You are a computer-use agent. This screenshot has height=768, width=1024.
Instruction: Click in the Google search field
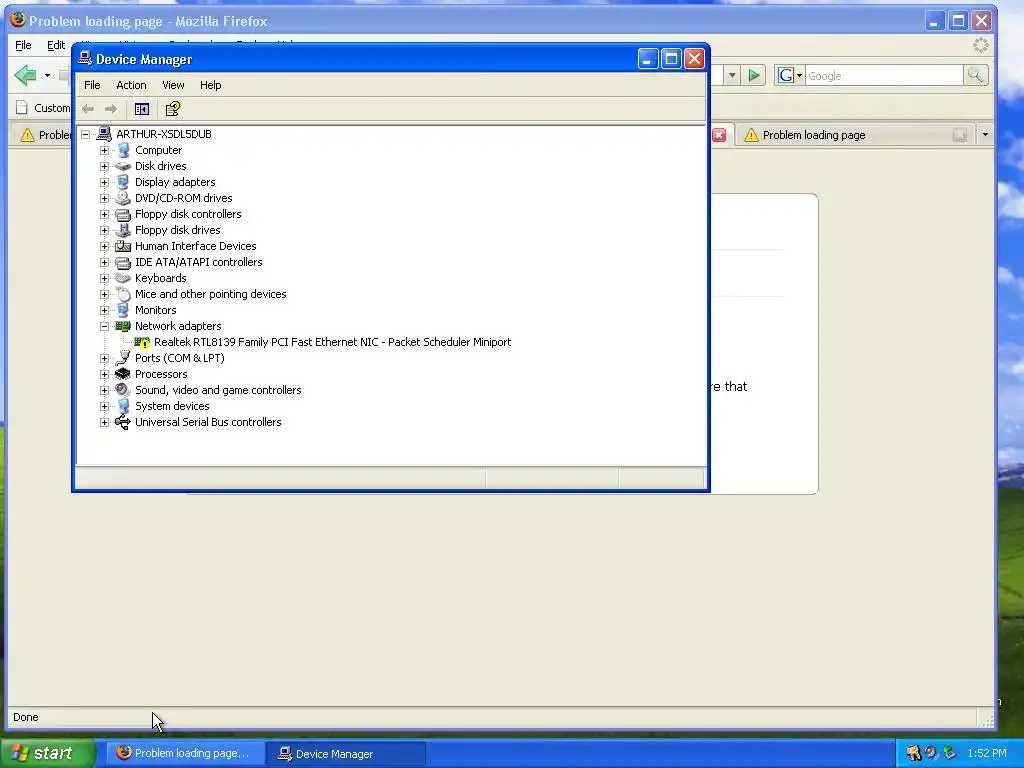(x=884, y=76)
